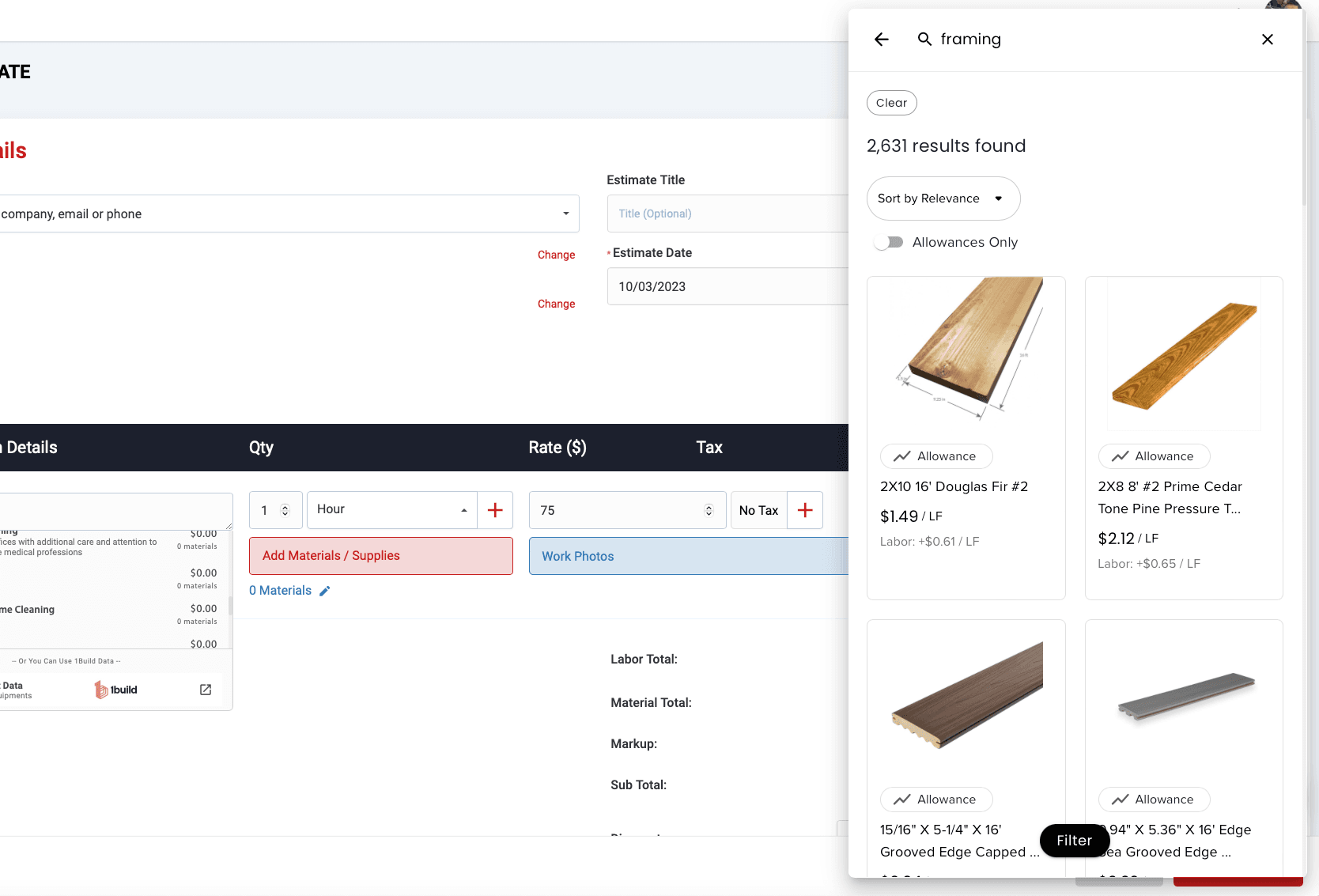
Task: Click the back arrow in search panel
Action: [x=882, y=40]
